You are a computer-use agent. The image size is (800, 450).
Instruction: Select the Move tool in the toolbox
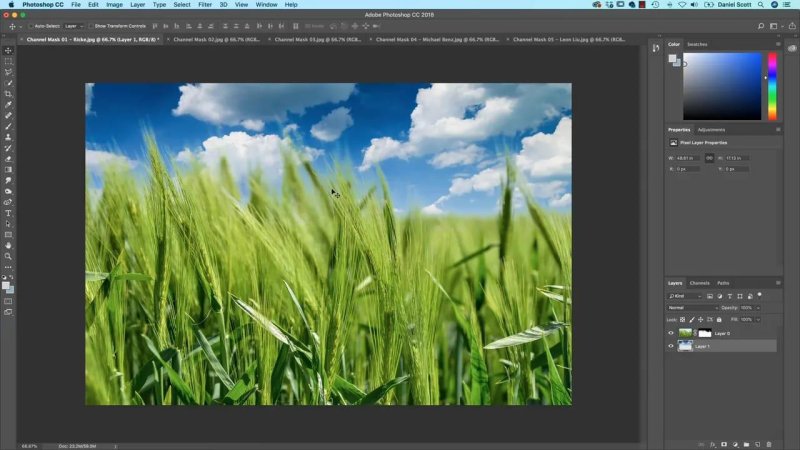pyautogui.click(x=8, y=51)
